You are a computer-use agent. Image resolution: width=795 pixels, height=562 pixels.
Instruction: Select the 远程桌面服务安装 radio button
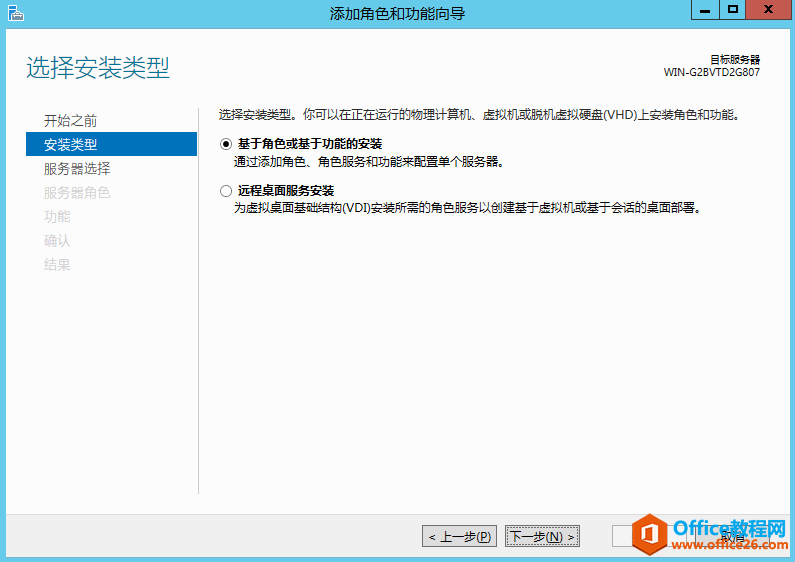[225, 191]
